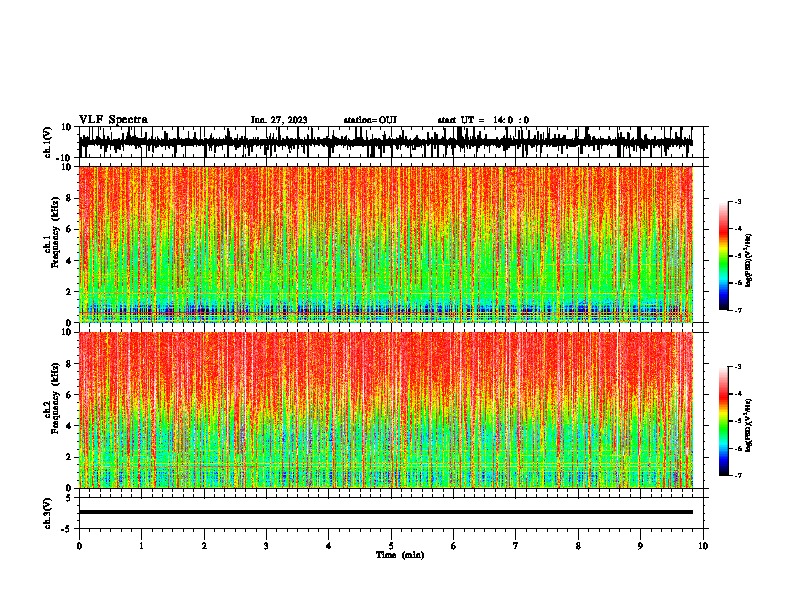Click tick label "7" on the Time axis
Image resolution: width=792 pixels, height=612 pixels.
516,546
